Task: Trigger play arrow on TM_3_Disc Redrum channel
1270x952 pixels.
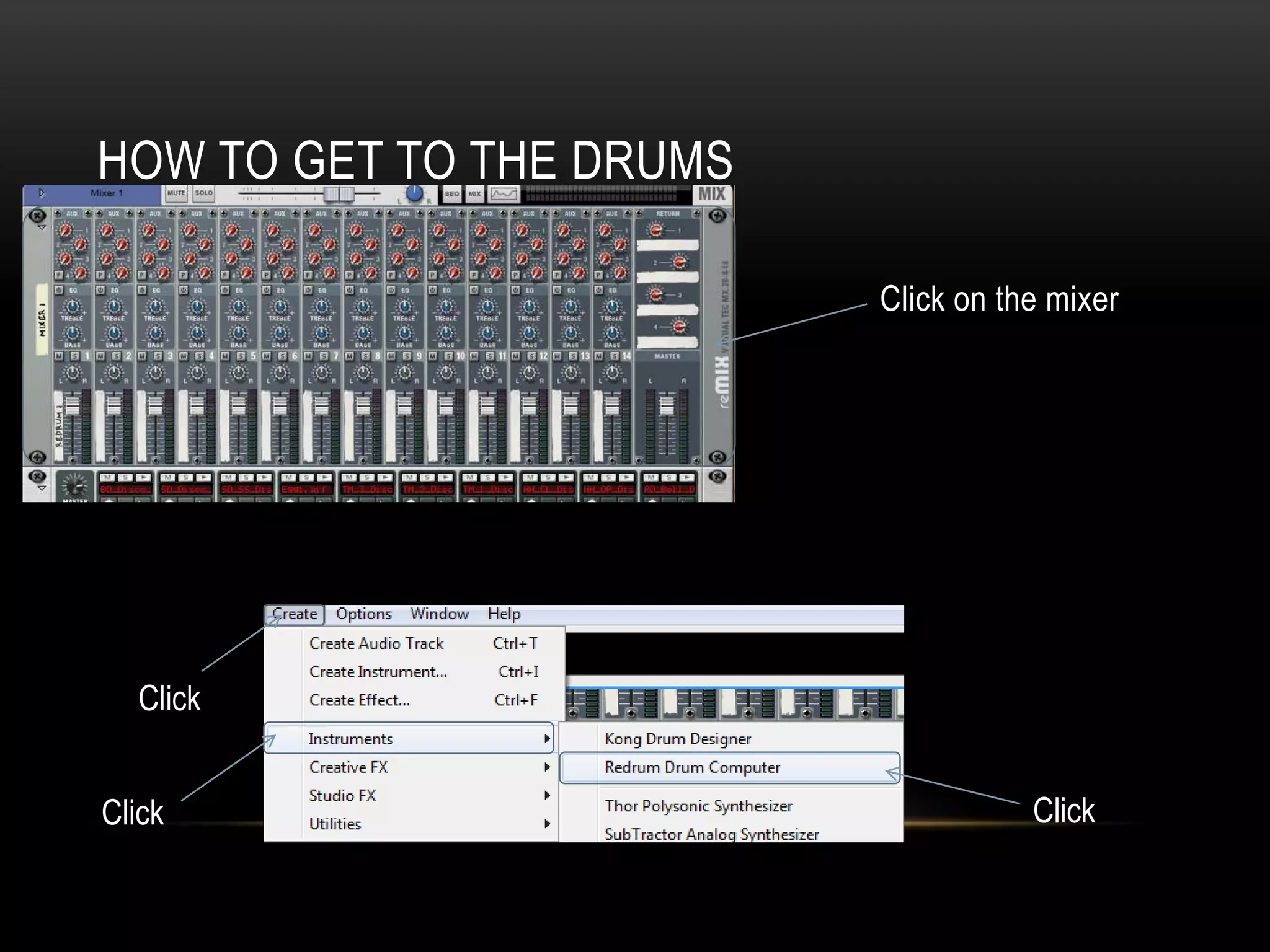Action: pyautogui.click(x=384, y=477)
